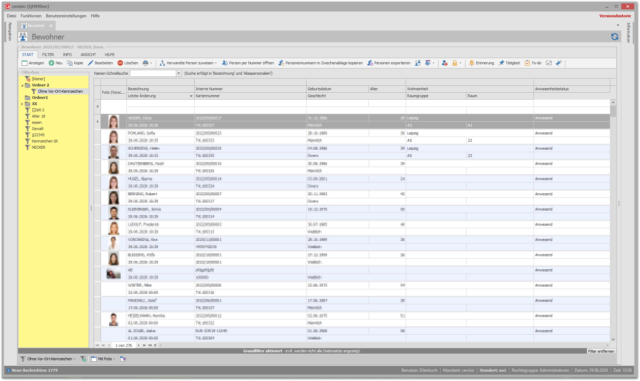Expand the XX folder in filter tree

[x=22, y=104]
